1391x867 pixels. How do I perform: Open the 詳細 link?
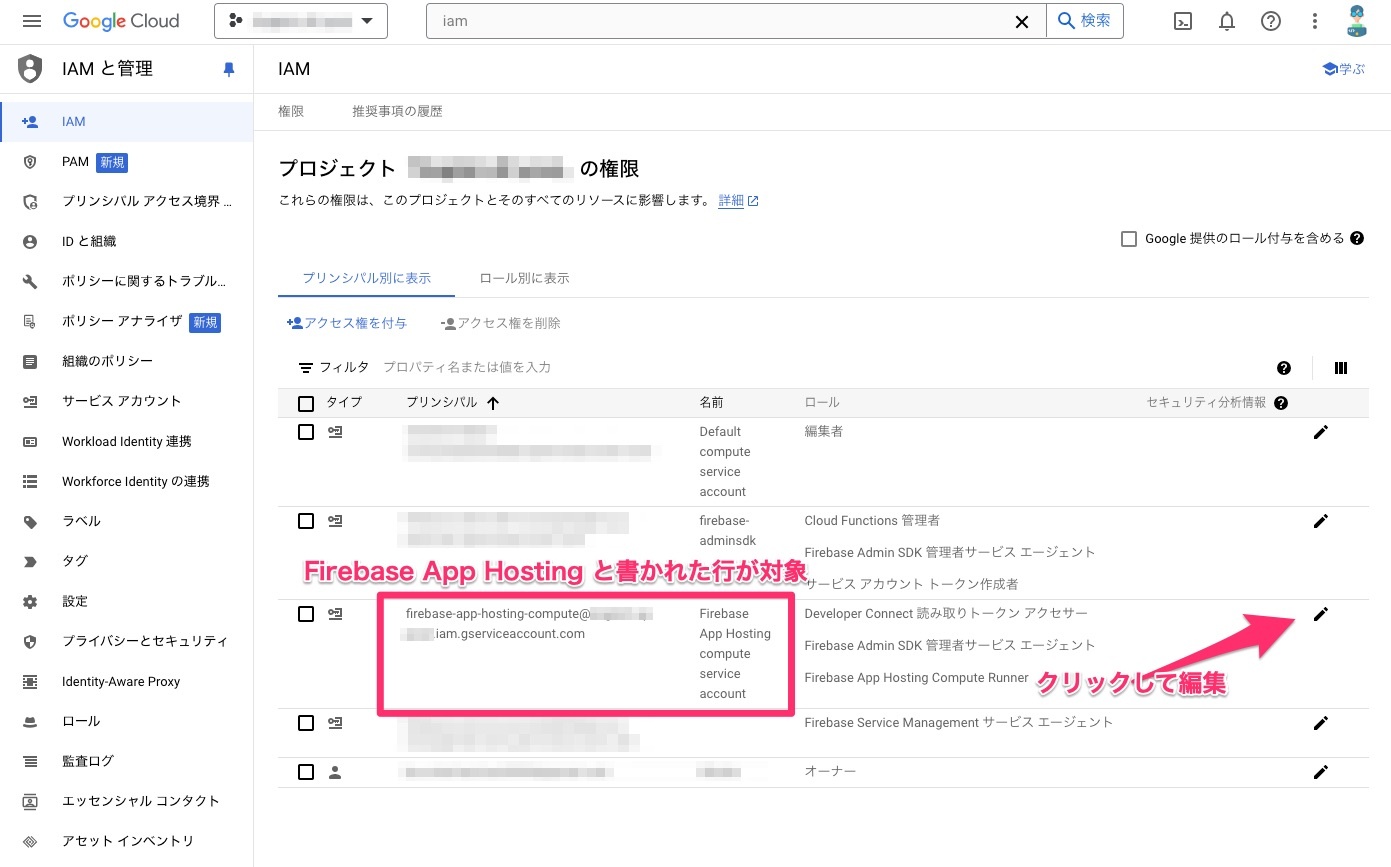tap(738, 200)
